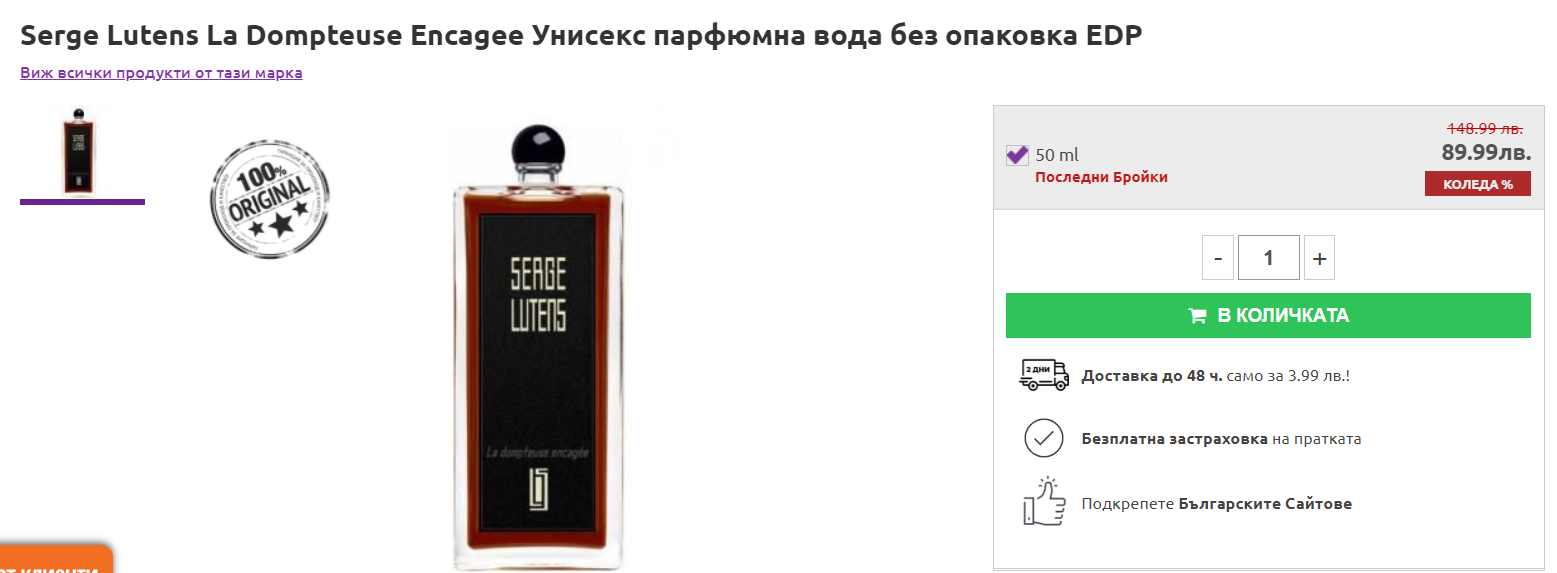1557x573 pixels.
Task: Decrease quantity with the minus button
Action: tap(1217, 258)
